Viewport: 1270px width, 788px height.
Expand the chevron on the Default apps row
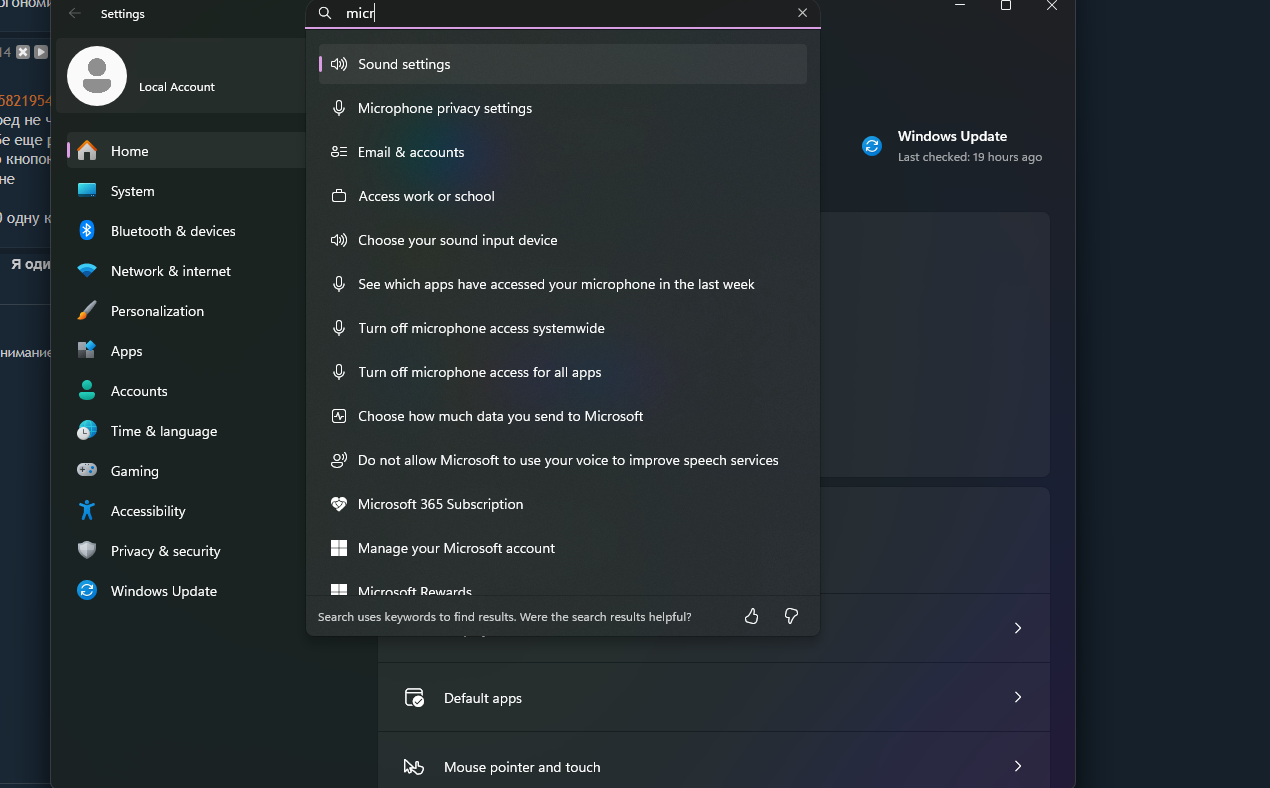[x=1018, y=697]
